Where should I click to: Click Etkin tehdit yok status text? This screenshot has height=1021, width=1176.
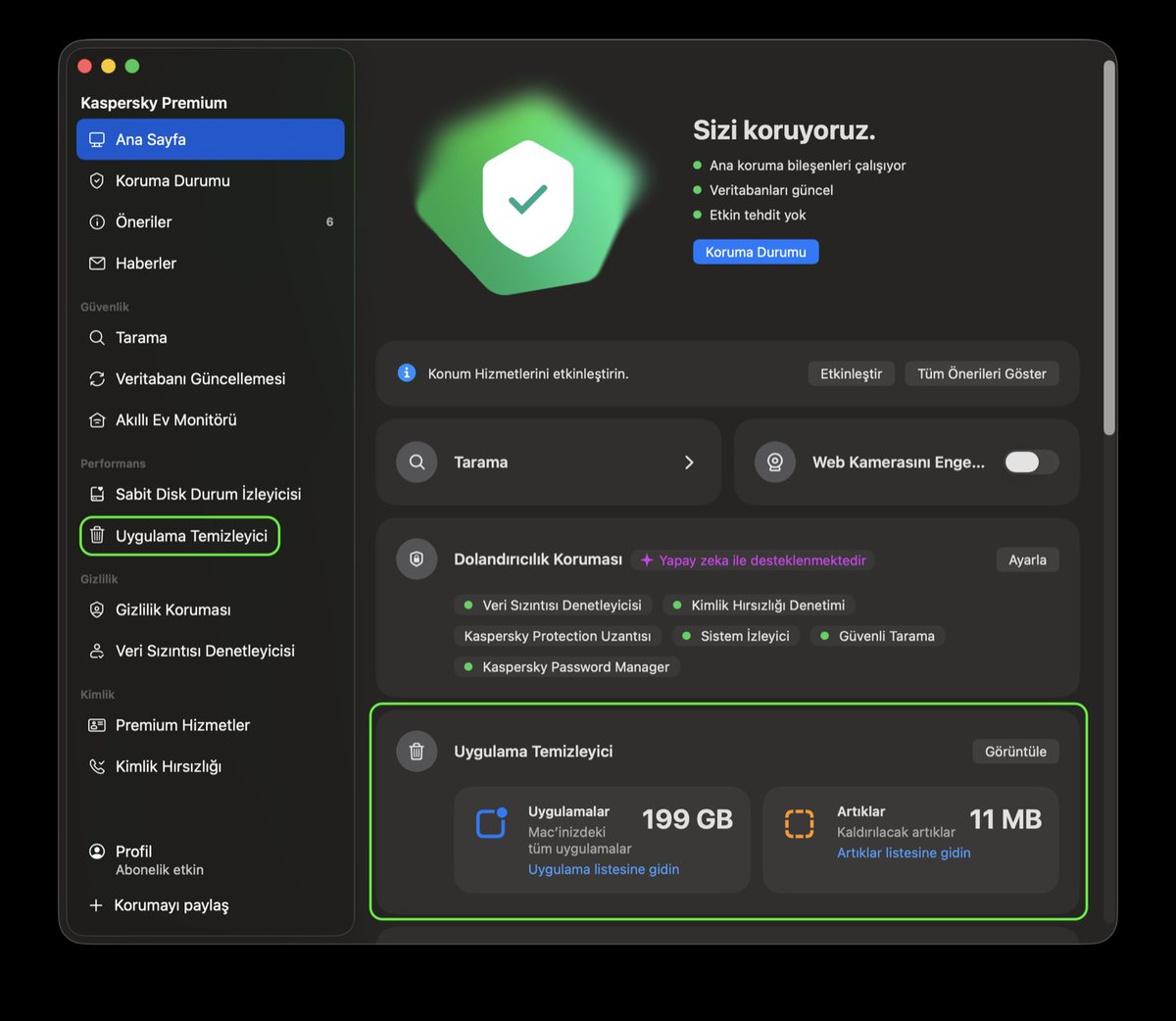[758, 215]
